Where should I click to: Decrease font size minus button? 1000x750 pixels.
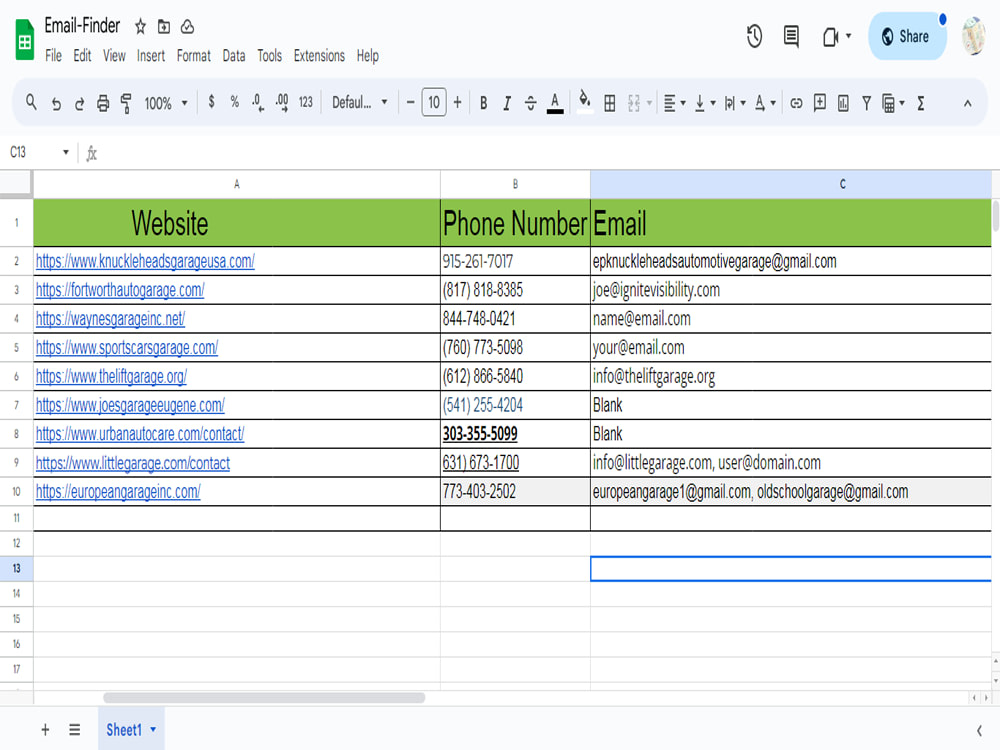point(410,103)
